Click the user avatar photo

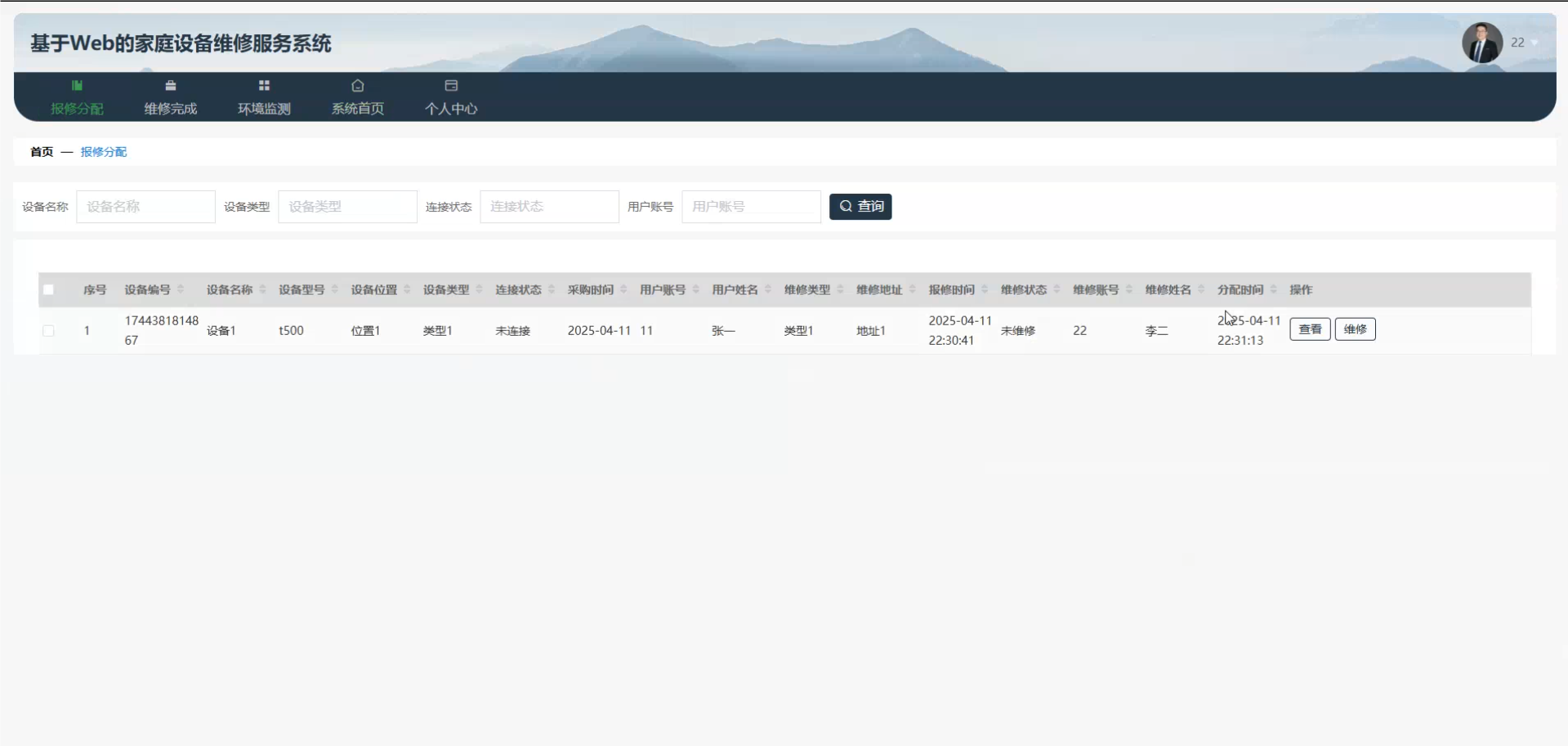(1481, 42)
